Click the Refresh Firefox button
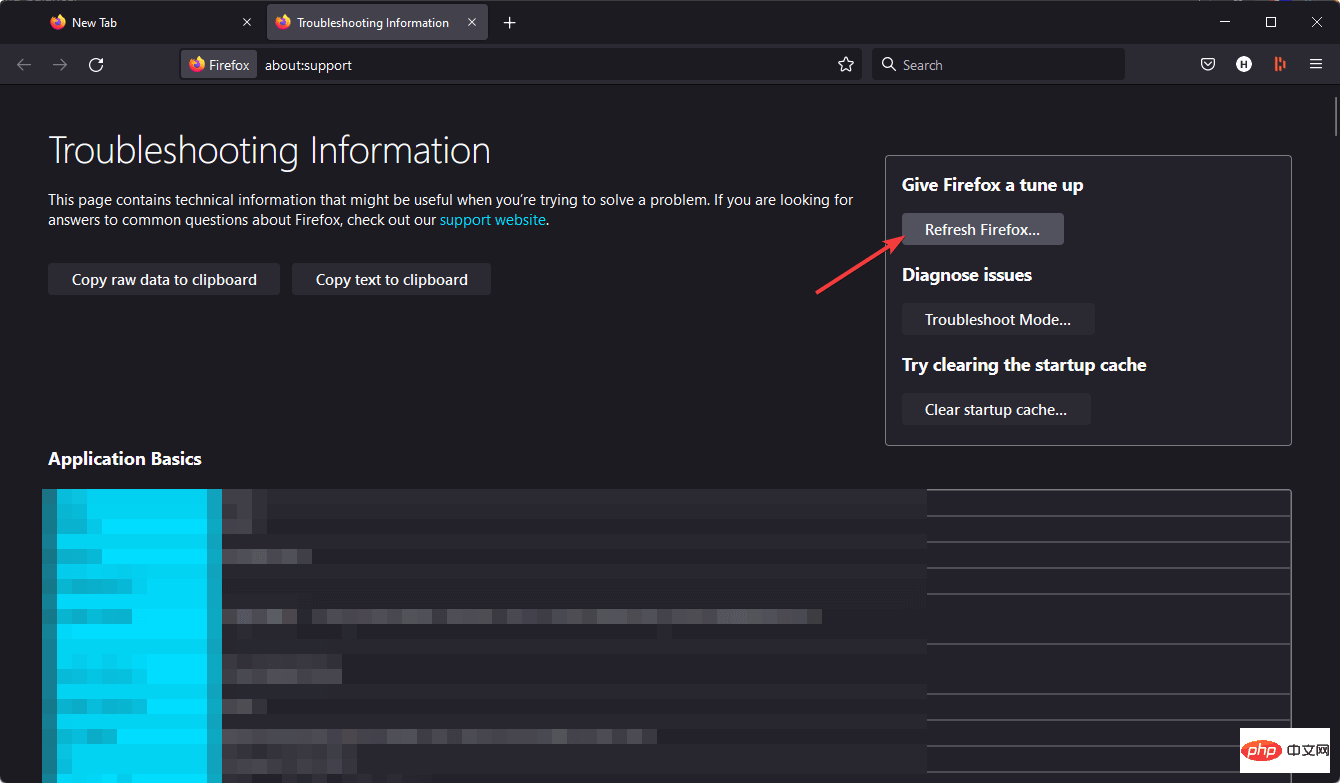 (x=982, y=230)
